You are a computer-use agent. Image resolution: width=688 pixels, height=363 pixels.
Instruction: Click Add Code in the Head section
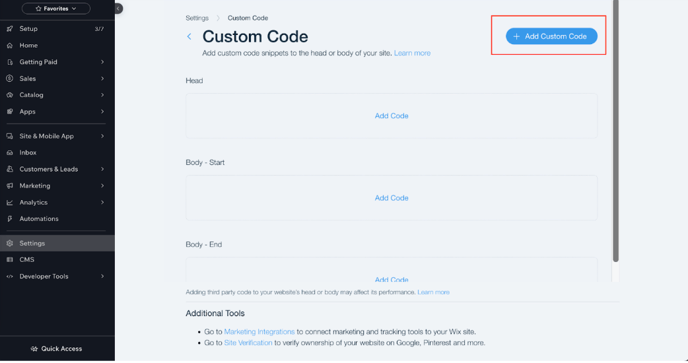391,116
